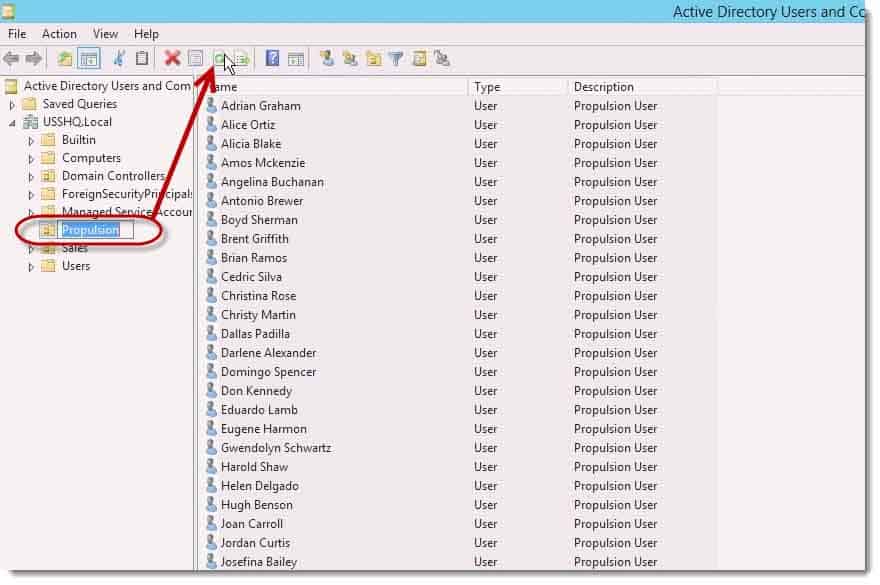
Task: Select the Users container in the tree
Action: [76, 266]
